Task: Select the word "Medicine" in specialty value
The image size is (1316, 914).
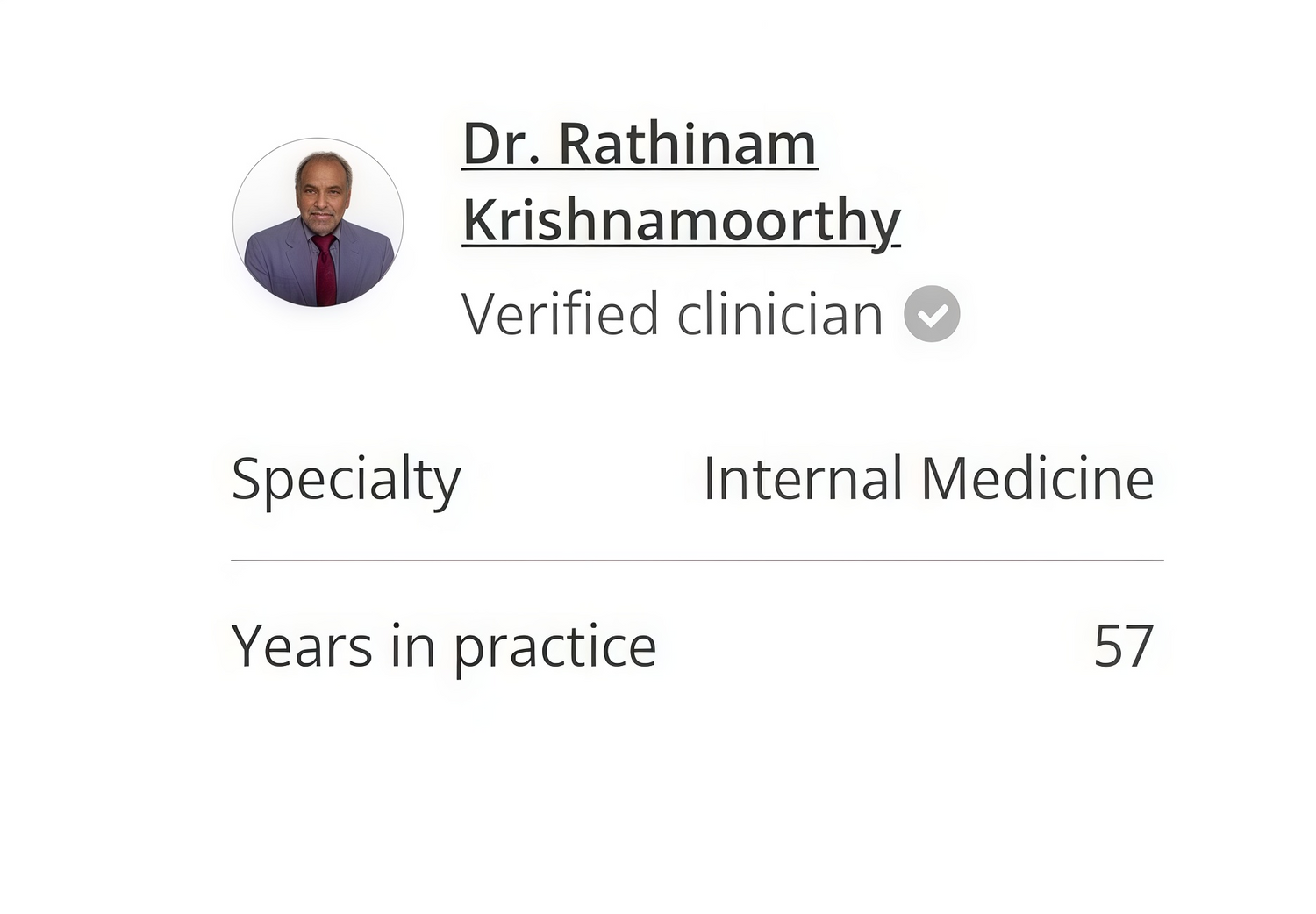Action: [x=1037, y=479]
